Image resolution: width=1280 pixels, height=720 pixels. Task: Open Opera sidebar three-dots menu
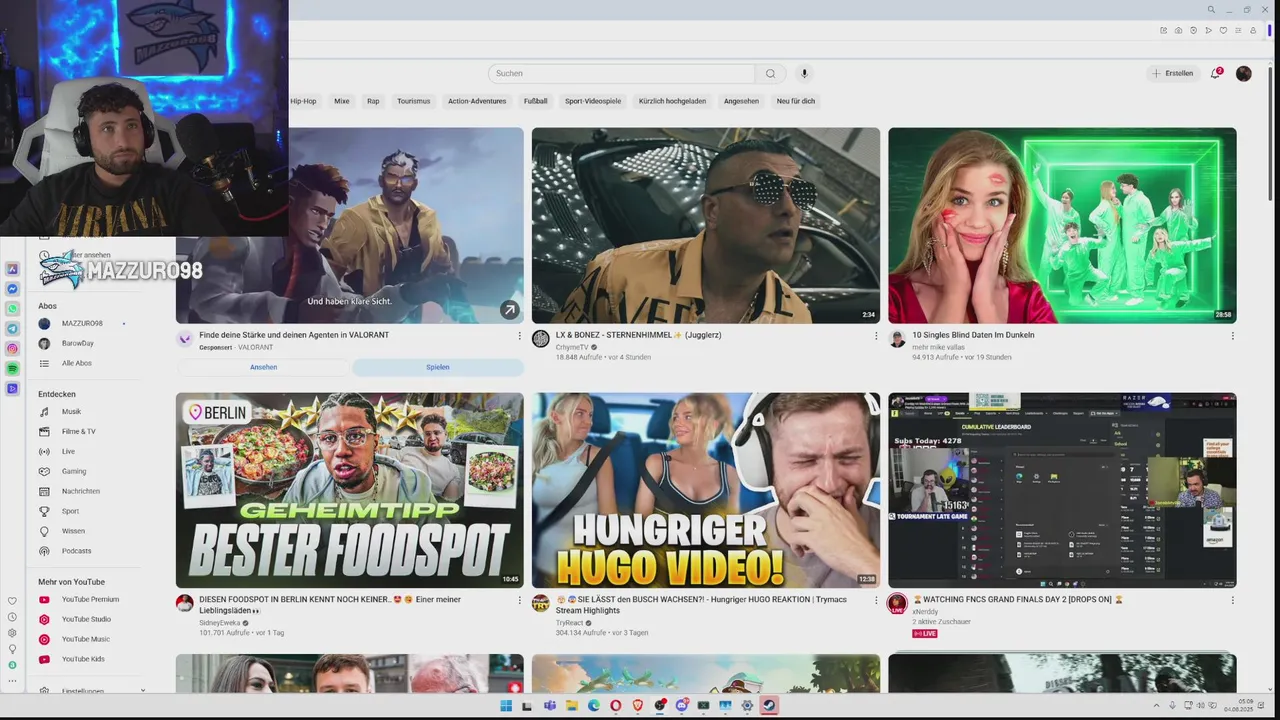tap(12, 681)
